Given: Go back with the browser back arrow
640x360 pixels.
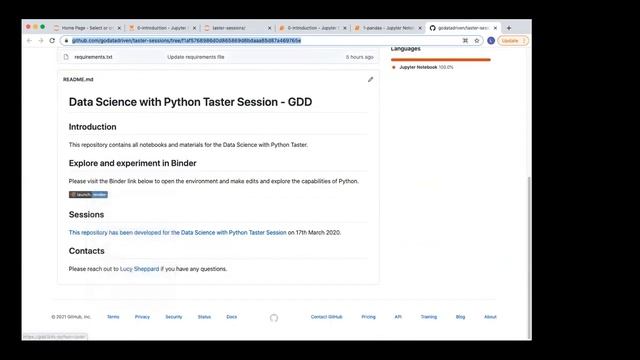Looking at the screenshot, I should 29,41.
